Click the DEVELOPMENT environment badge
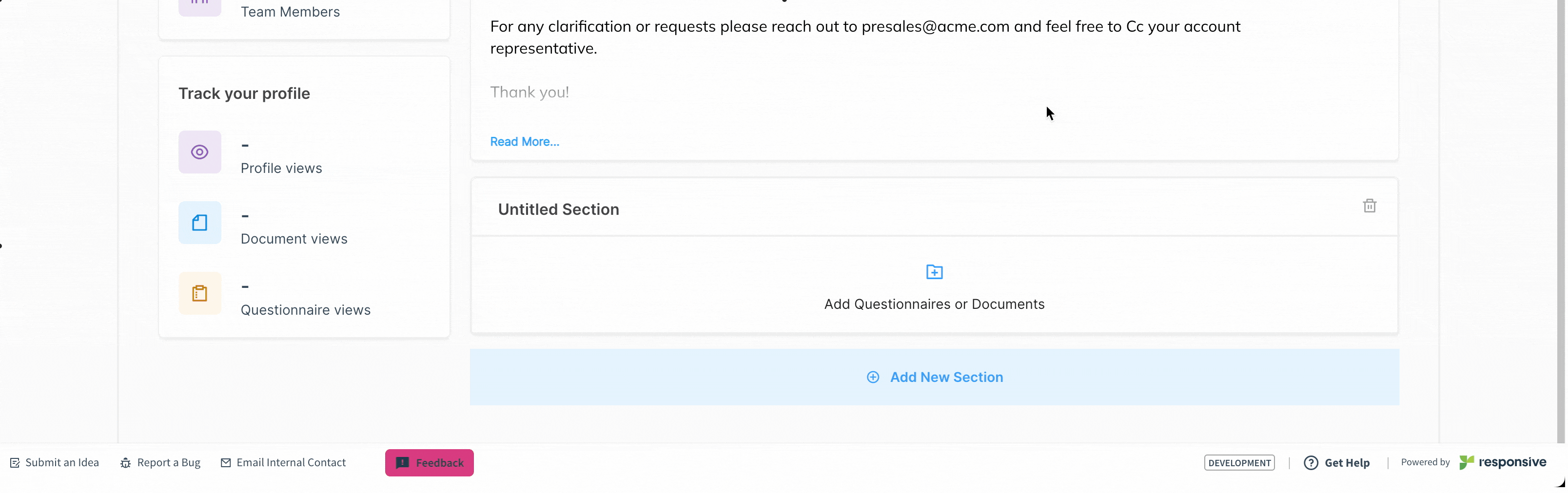Image resolution: width=1568 pixels, height=493 pixels. 1239,463
